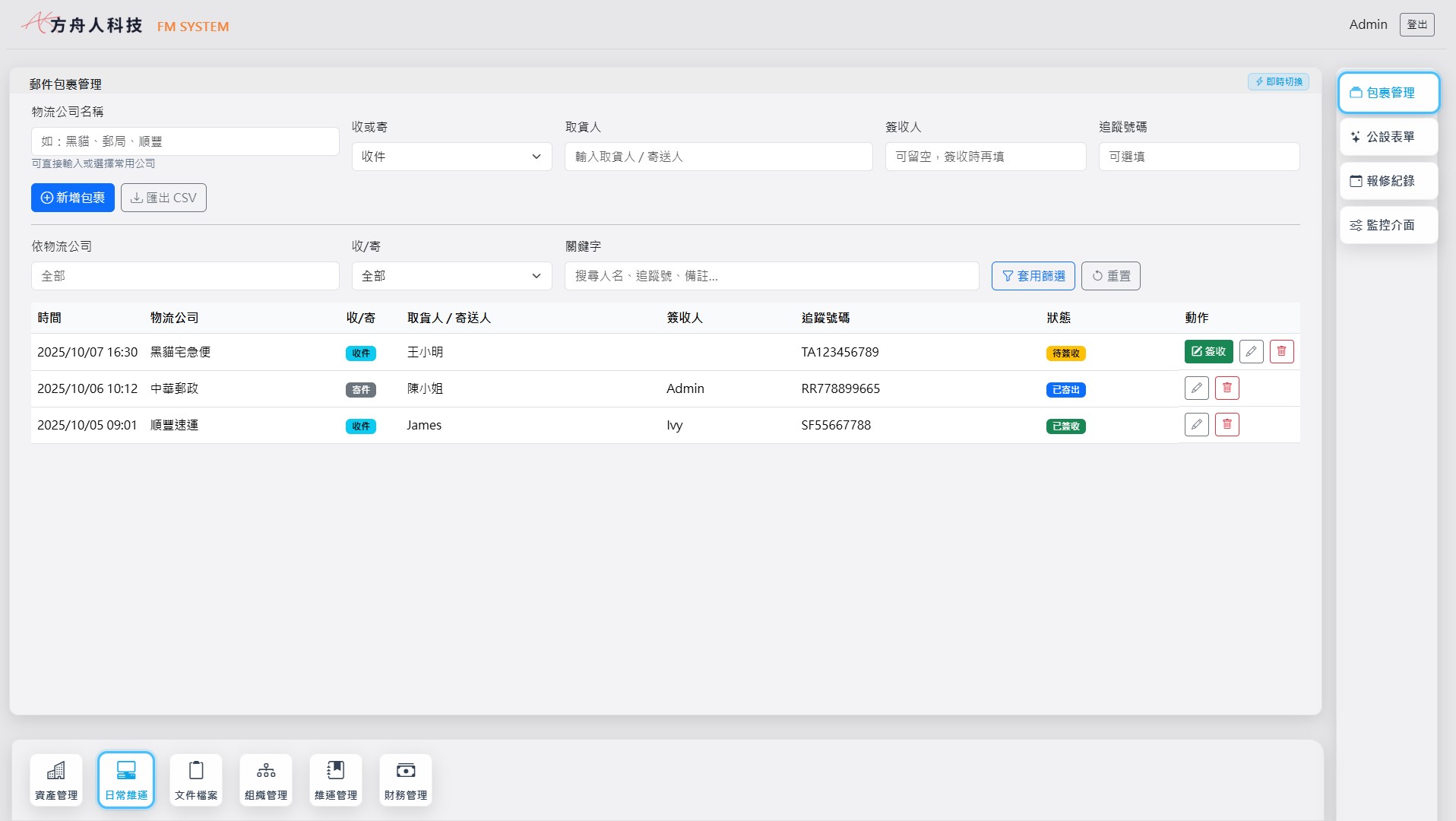Open 資產管理 module in bottom bar
This screenshot has height=821, width=1456.
point(56,780)
